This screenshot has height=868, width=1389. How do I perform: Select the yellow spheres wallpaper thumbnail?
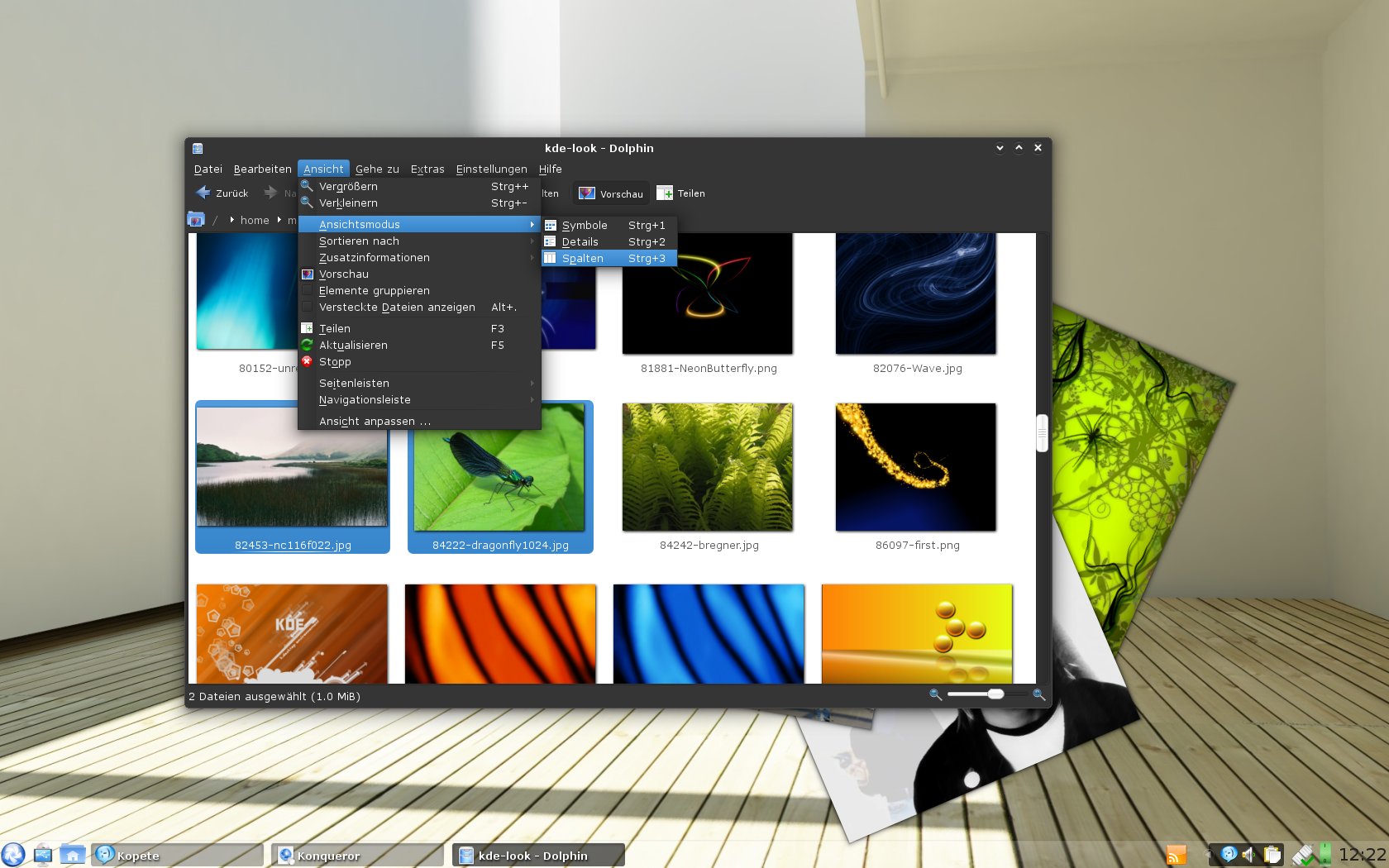coord(917,633)
